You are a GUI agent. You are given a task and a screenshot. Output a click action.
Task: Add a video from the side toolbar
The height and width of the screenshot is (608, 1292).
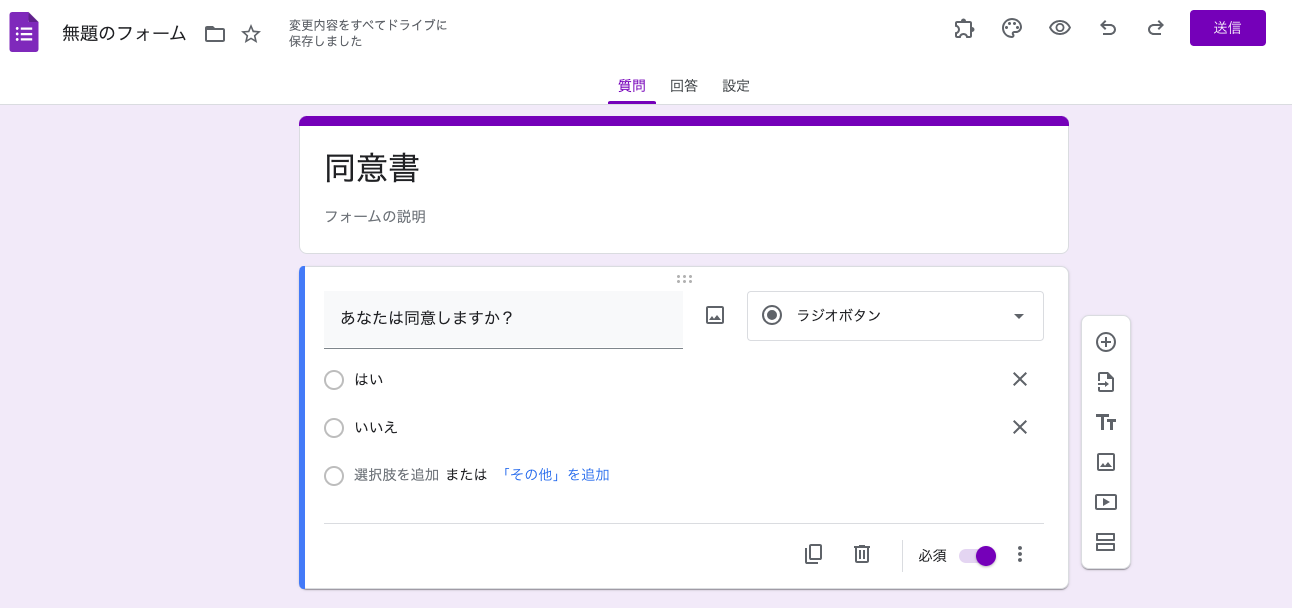tap(1106, 502)
